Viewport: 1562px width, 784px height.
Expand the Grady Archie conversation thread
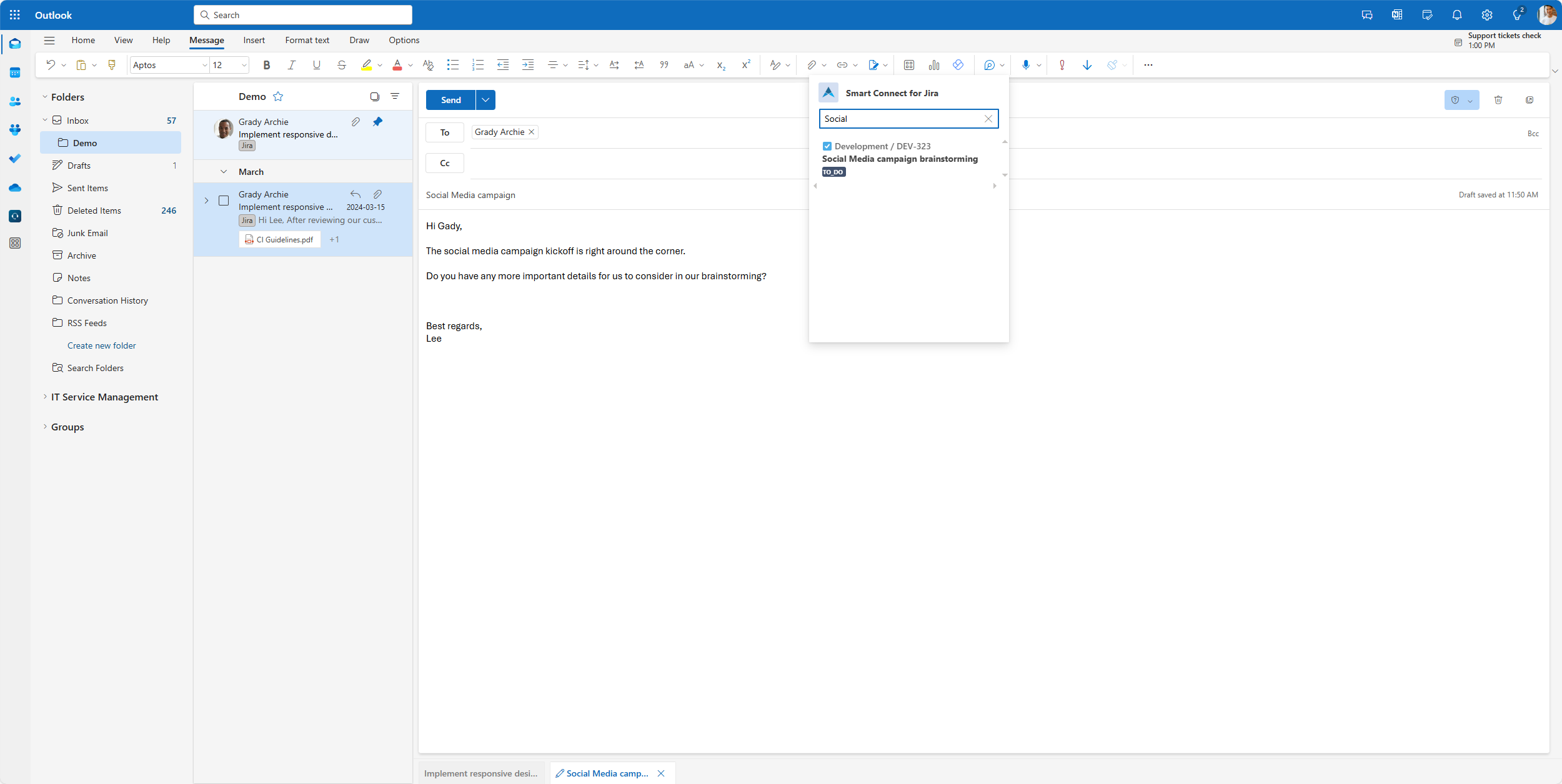[206, 201]
